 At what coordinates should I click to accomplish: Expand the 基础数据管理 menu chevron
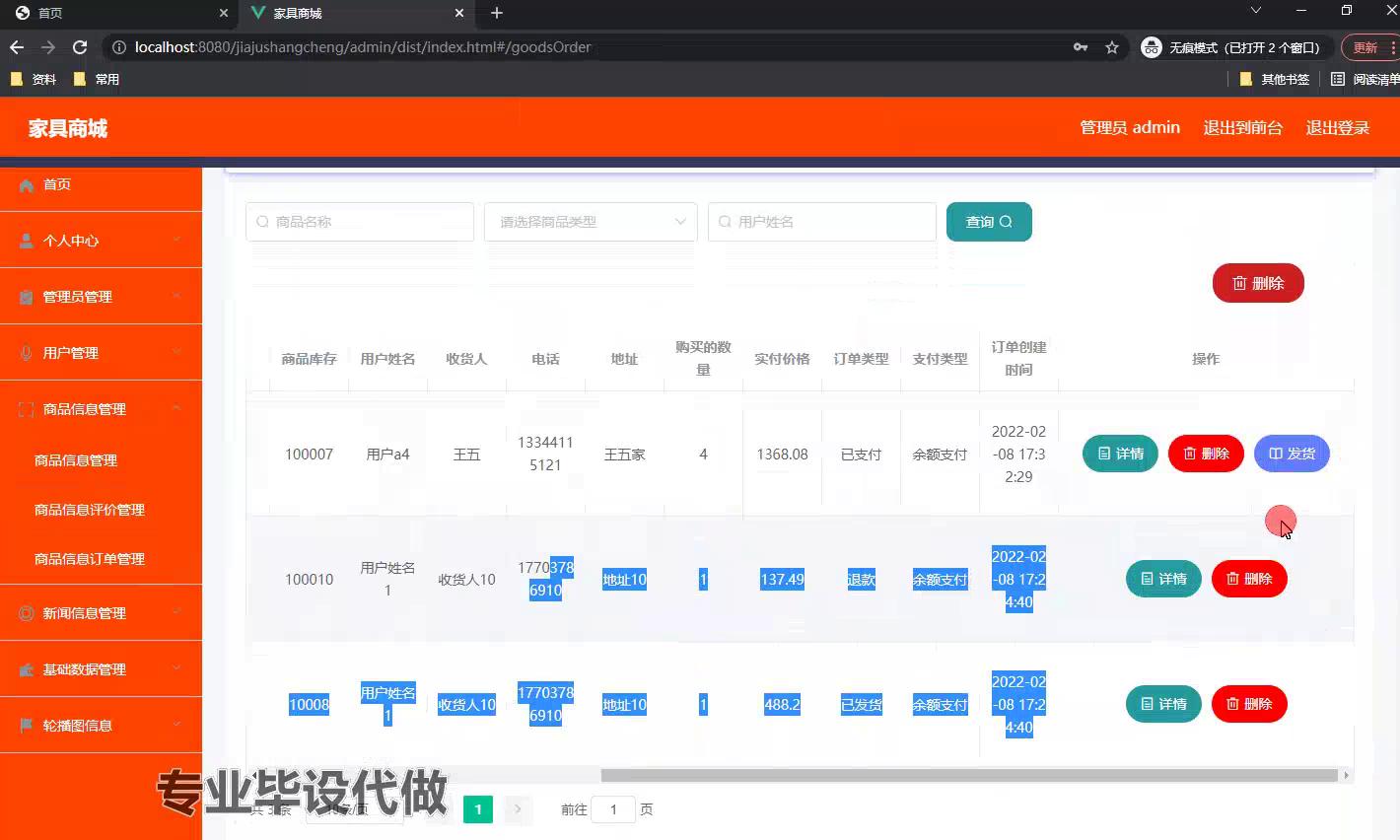[x=176, y=668]
